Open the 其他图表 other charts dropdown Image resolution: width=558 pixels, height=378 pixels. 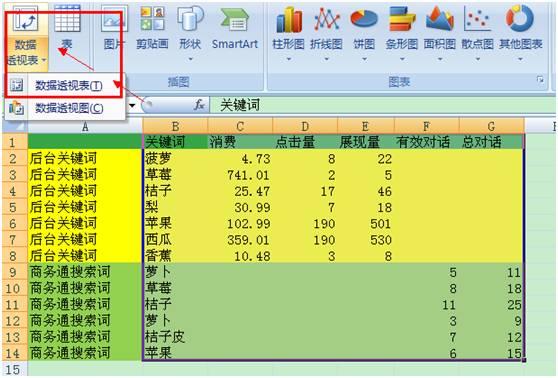(520, 59)
